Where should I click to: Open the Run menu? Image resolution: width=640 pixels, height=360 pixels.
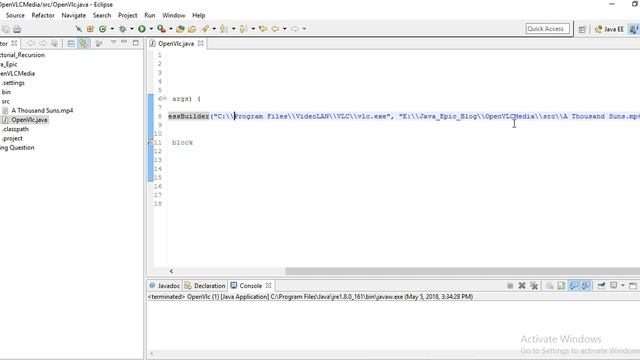pyautogui.click(x=149, y=15)
